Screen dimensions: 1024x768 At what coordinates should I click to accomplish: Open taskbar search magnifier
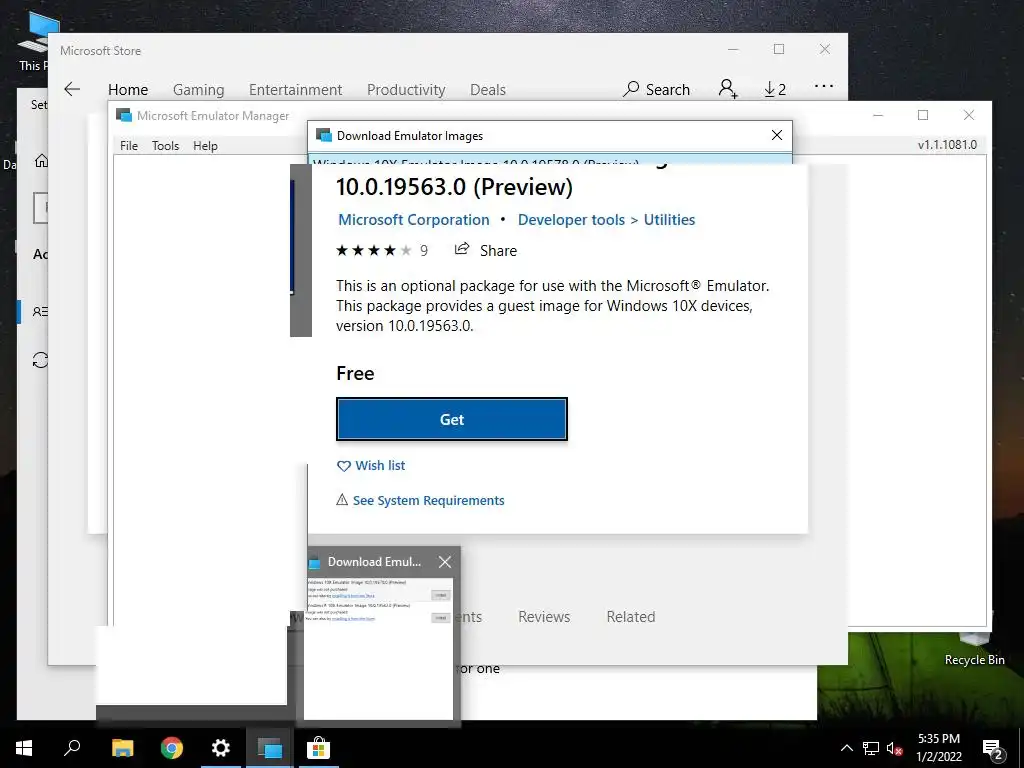(x=72, y=748)
